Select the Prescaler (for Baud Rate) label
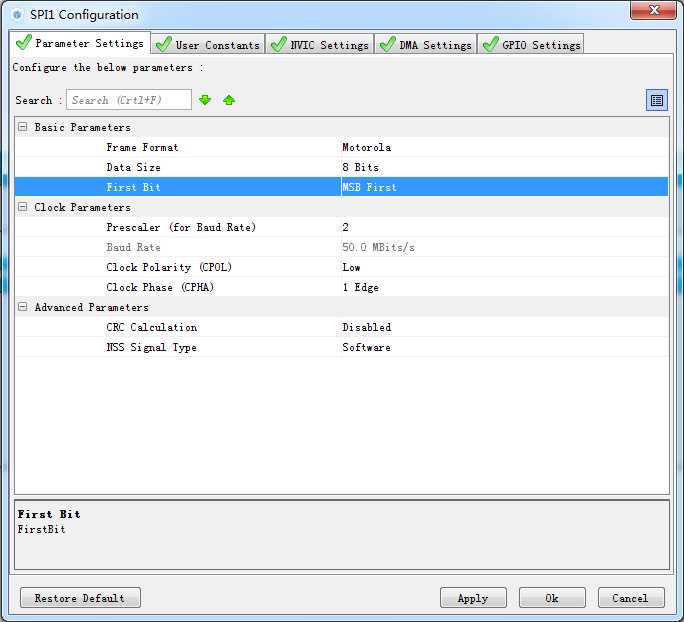Screen dimensions: 684x622 pos(181,227)
